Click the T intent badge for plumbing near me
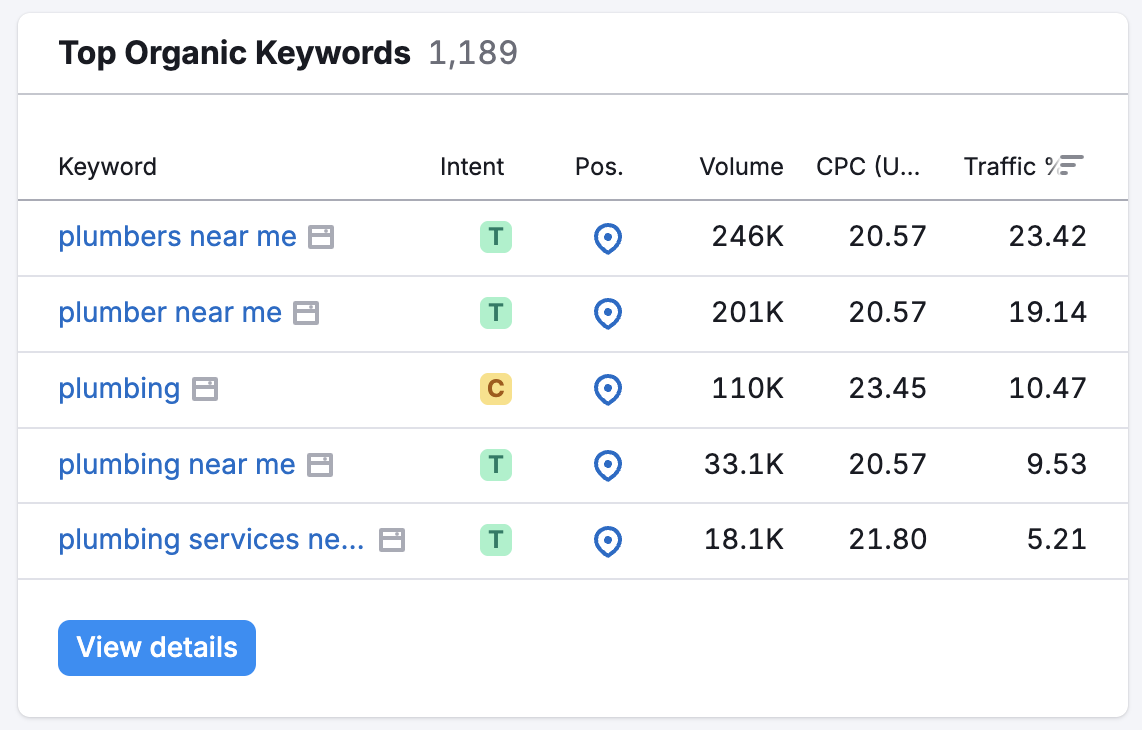Viewport: 1142px width, 730px height. point(496,465)
